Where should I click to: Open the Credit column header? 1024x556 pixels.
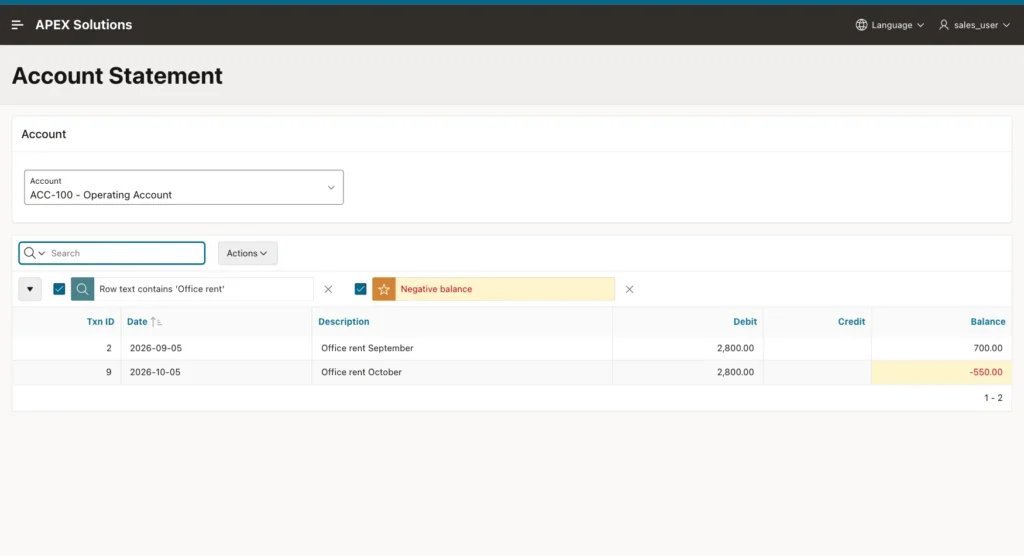852,321
